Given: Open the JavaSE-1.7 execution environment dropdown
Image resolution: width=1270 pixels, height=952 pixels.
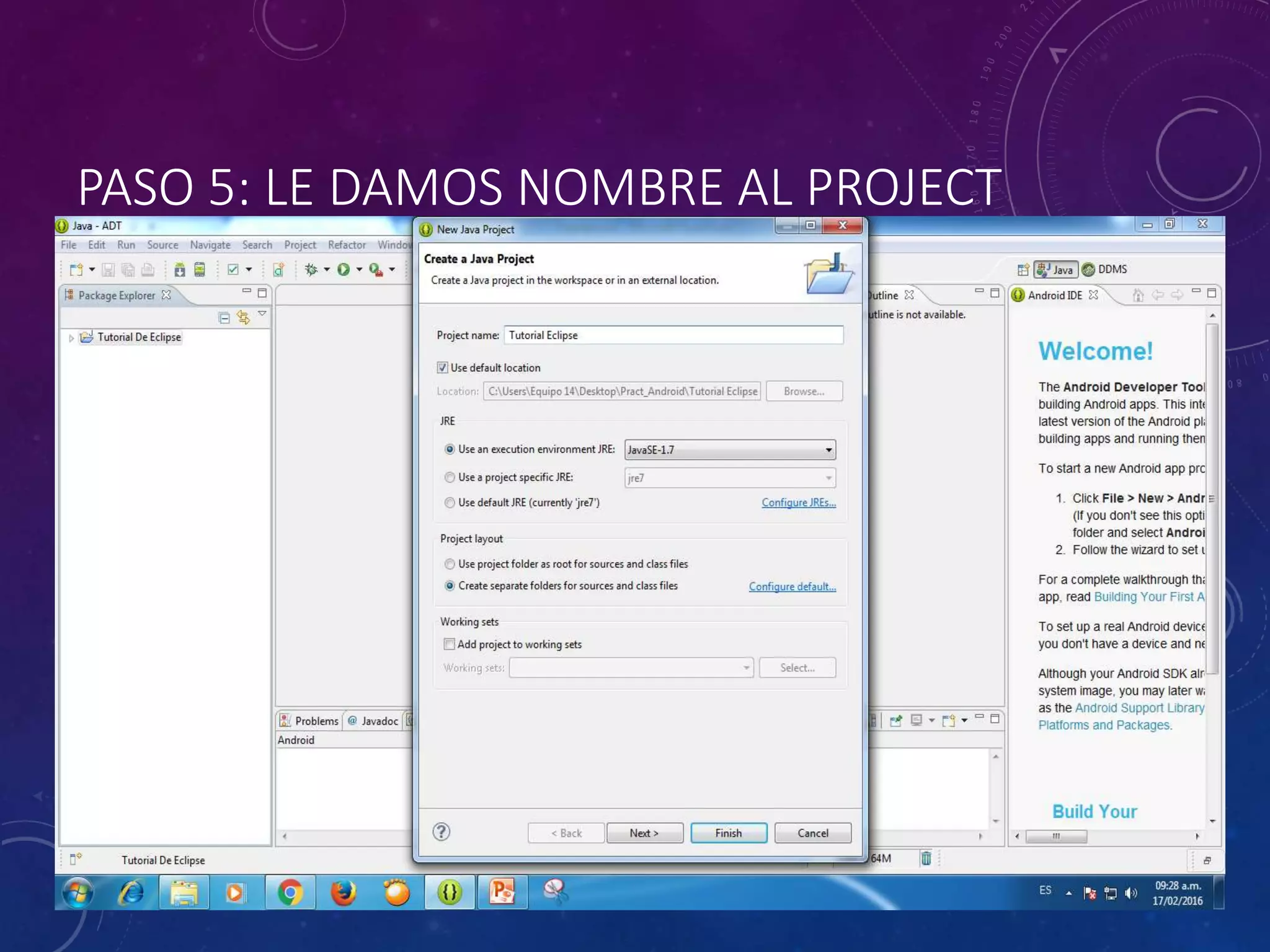Looking at the screenshot, I should (730, 450).
